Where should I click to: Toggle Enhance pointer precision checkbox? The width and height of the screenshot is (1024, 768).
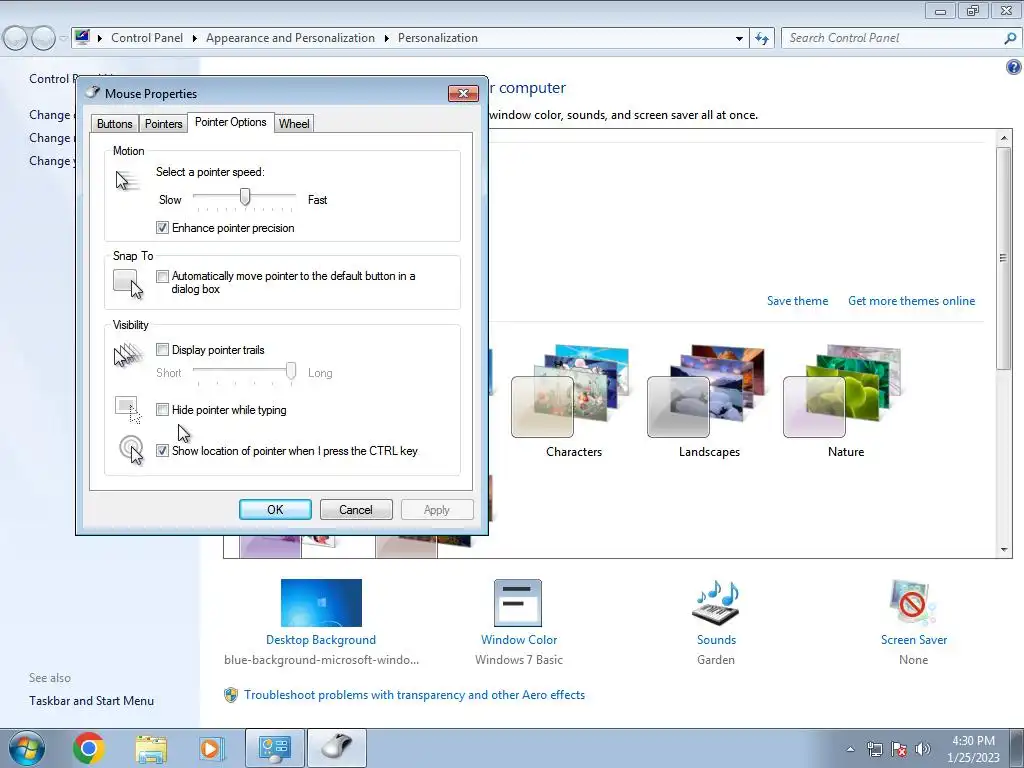[x=163, y=228]
